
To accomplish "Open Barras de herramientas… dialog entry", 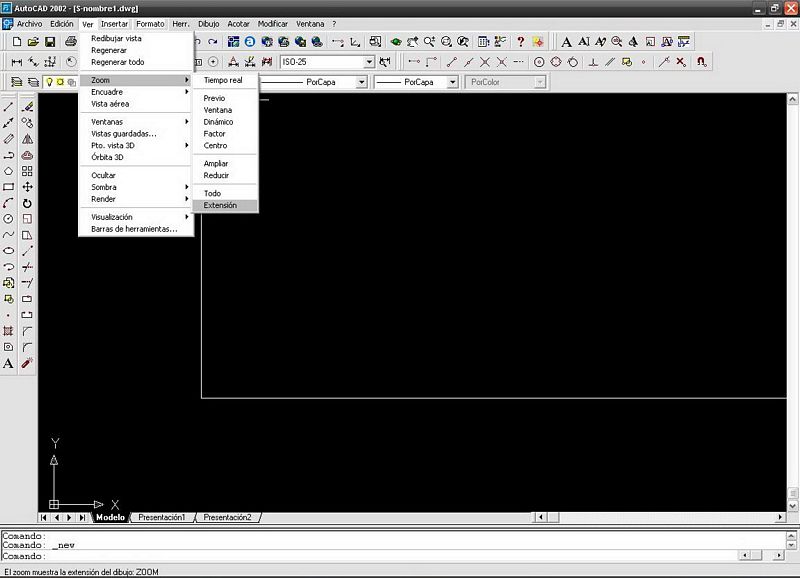I will (136, 229).
